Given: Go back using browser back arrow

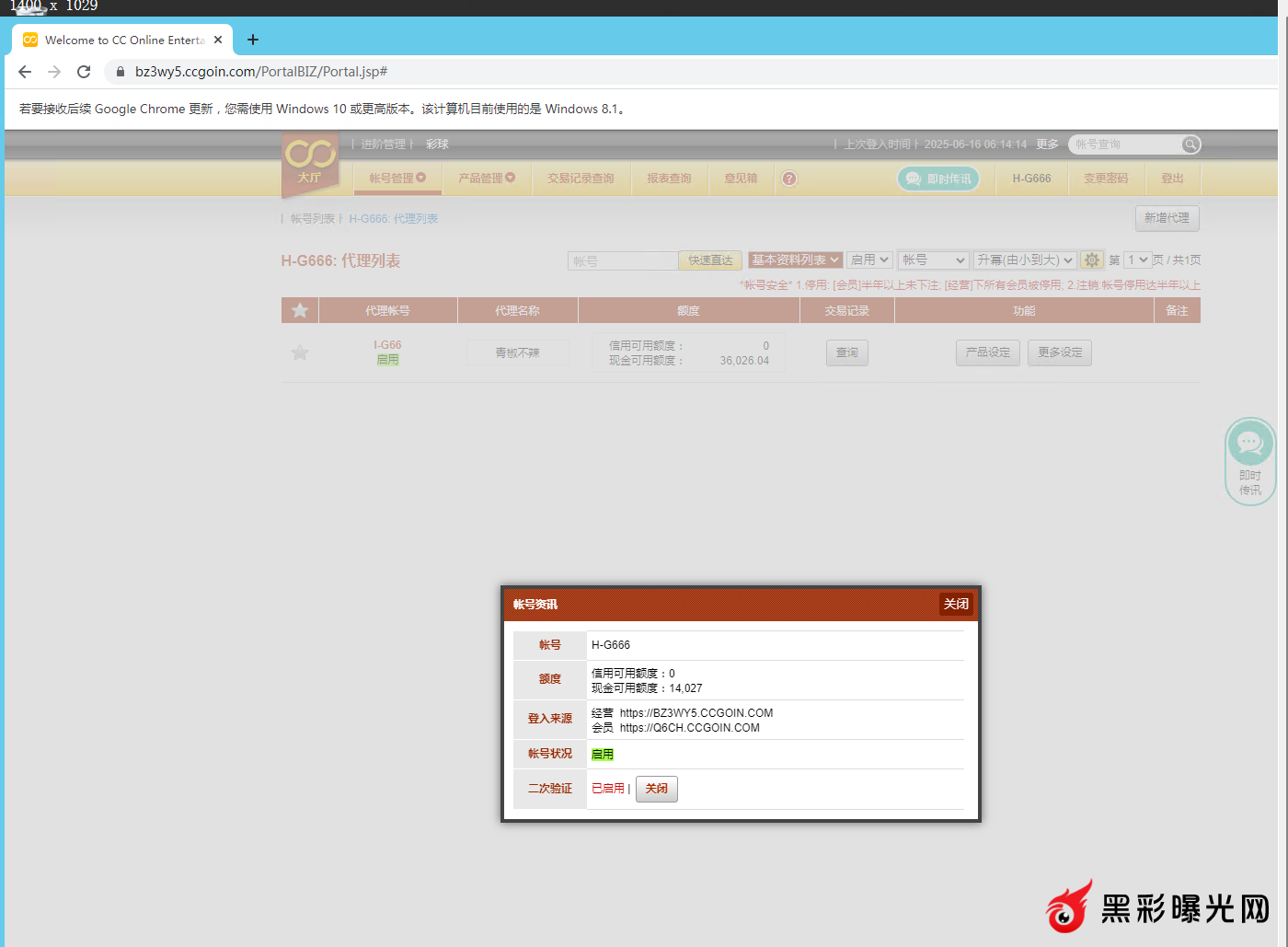Looking at the screenshot, I should [x=25, y=72].
